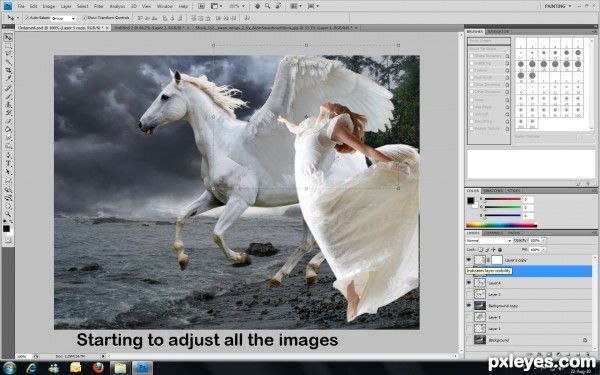Select the Eraser tool

click(x=8, y=121)
